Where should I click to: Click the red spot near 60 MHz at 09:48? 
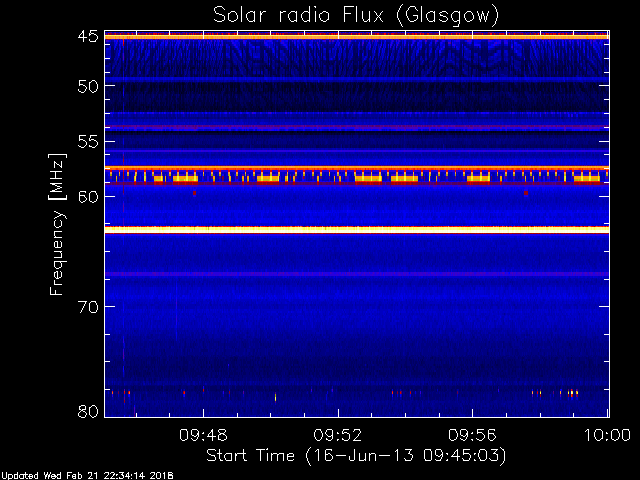[194, 193]
